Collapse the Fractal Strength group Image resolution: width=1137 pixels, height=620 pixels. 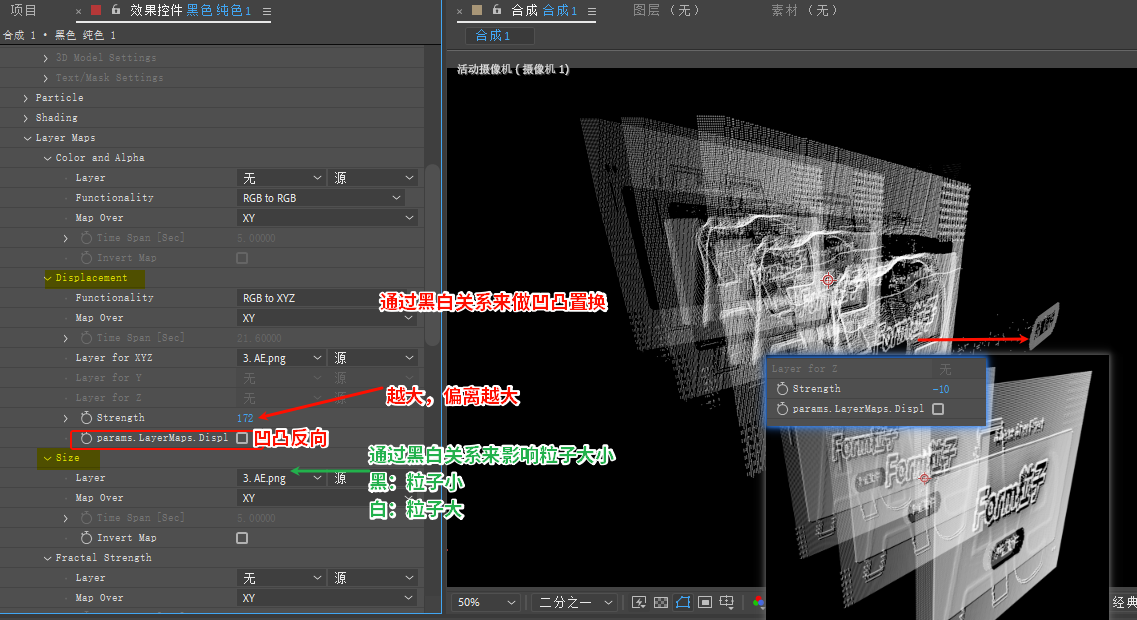coord(47,558)
